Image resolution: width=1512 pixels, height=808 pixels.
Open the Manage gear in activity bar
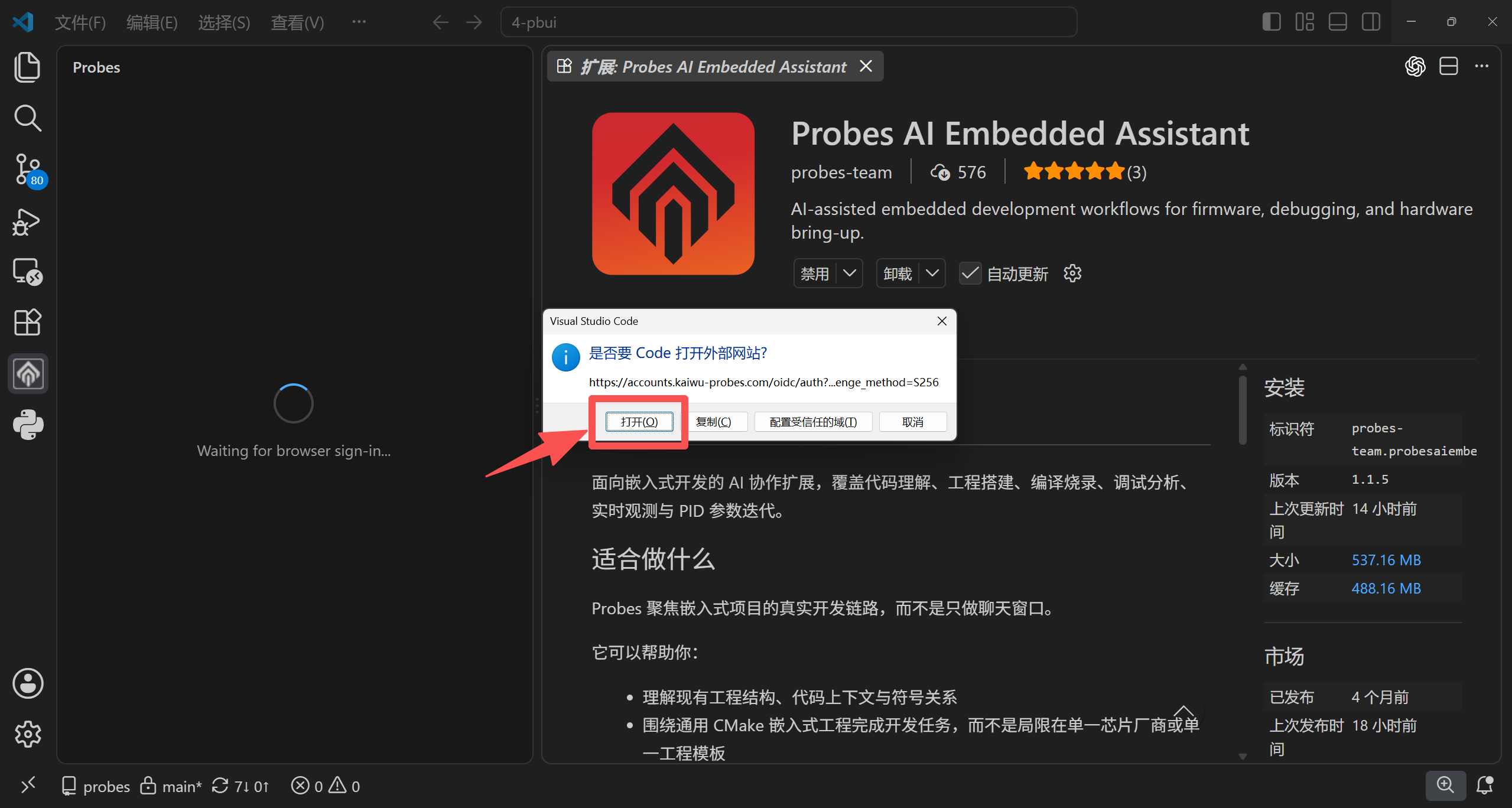point(28,734)
